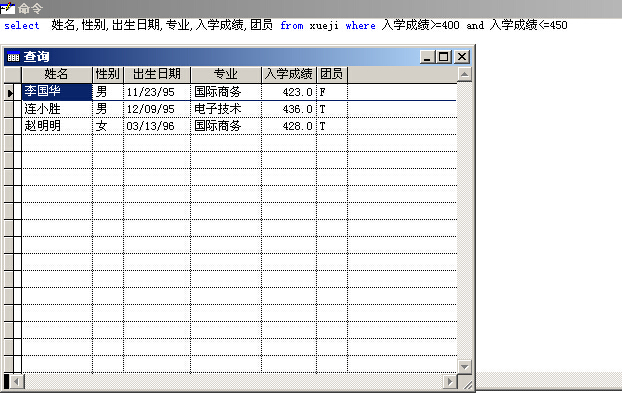Screen dimensions: 622x395
Task: Click the scroll up arrow
Action: pyautogui.click(x=465, y=74)
